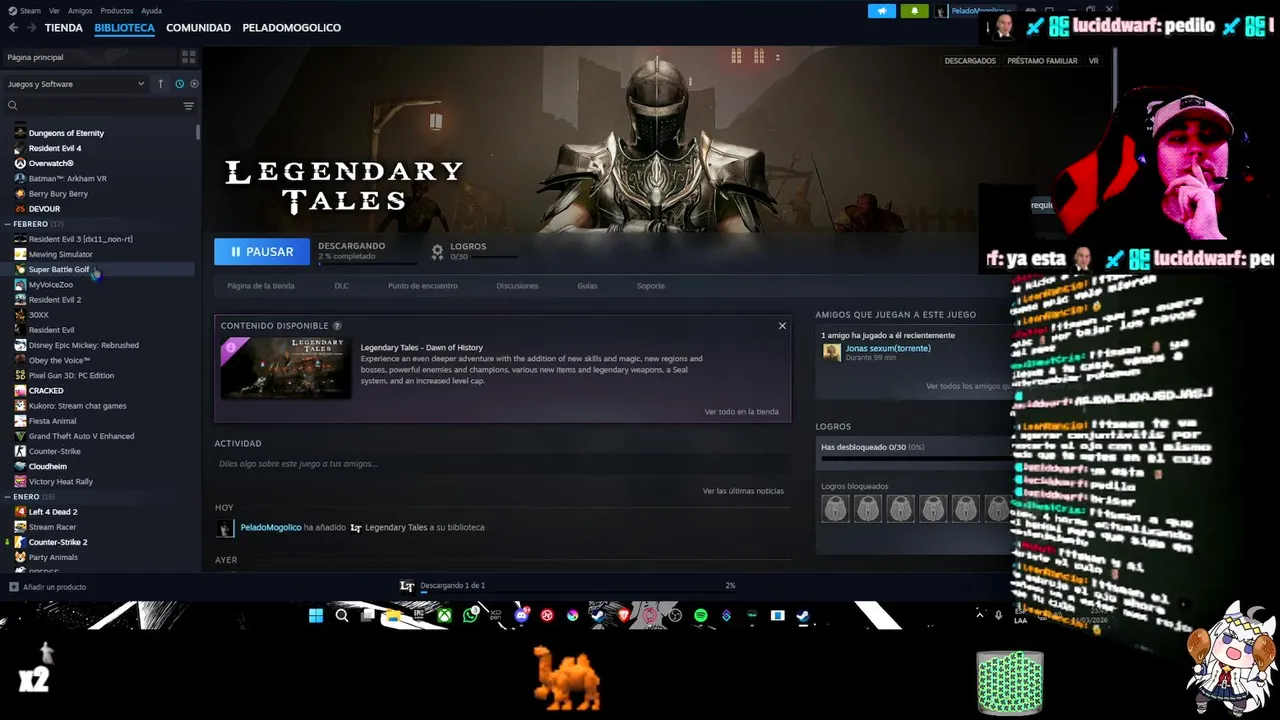Screen dimensions: 1280x720
Task: Select Counter-Strike 2 in library
Action: 58,542
